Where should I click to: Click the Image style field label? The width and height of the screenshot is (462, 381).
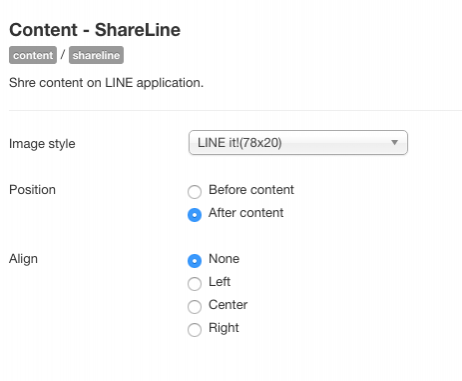42,144
